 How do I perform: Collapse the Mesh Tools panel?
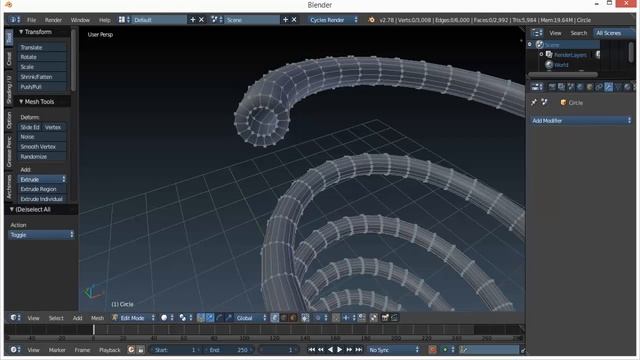(x=21, y=101)
